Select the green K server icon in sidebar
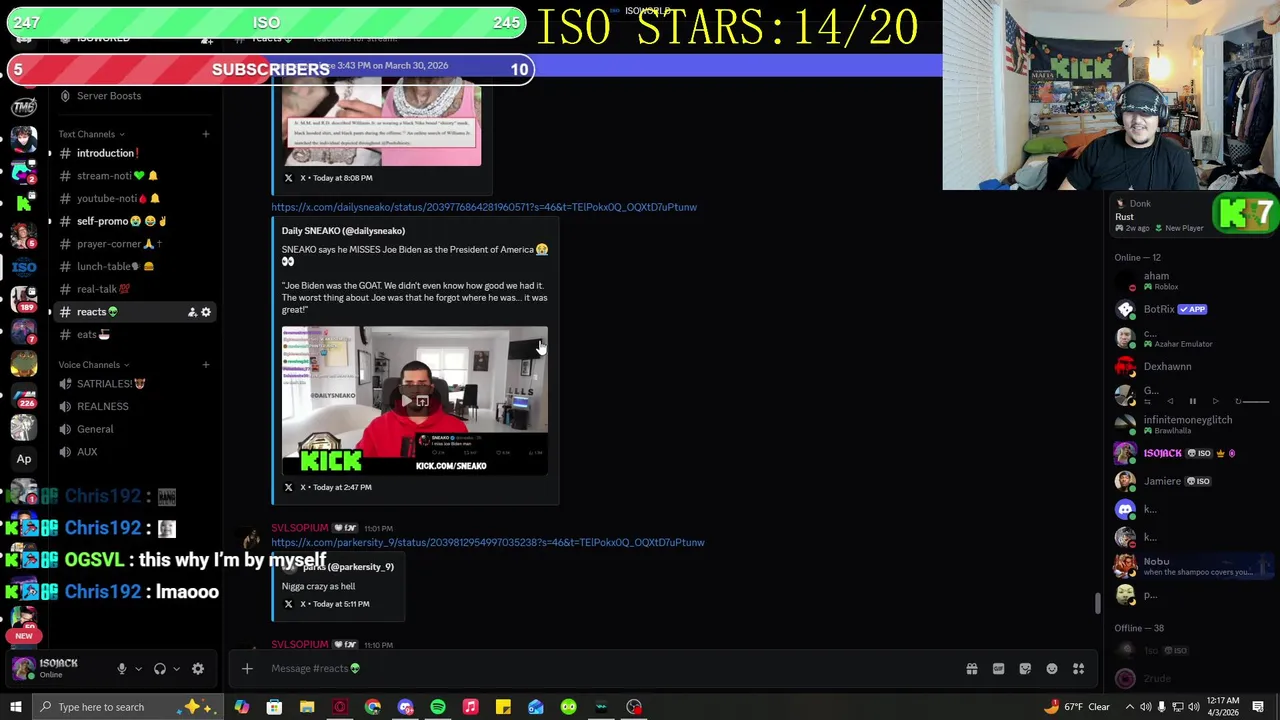 click(24, 203)
